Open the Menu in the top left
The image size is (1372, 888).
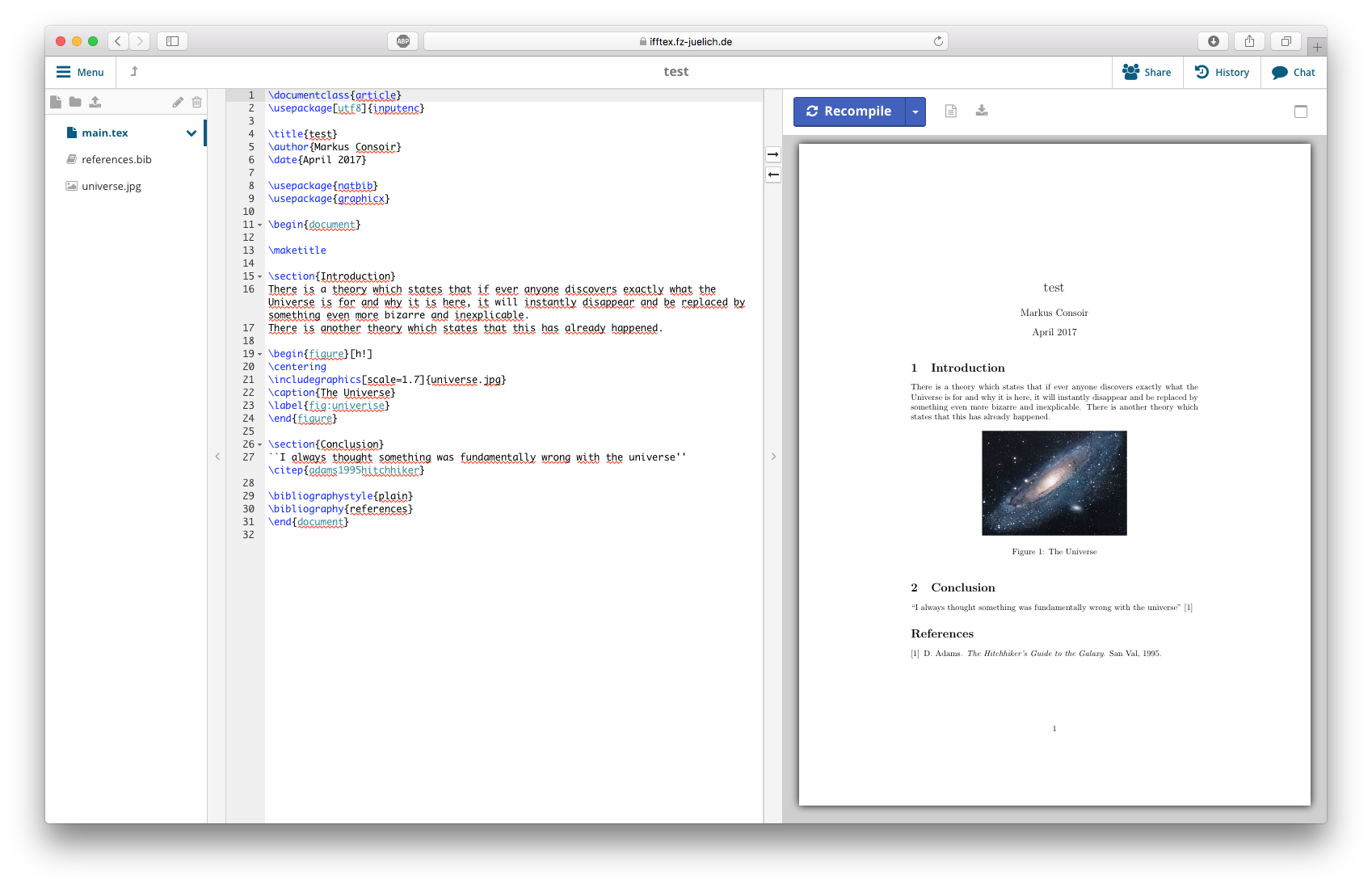click(80, 72)
